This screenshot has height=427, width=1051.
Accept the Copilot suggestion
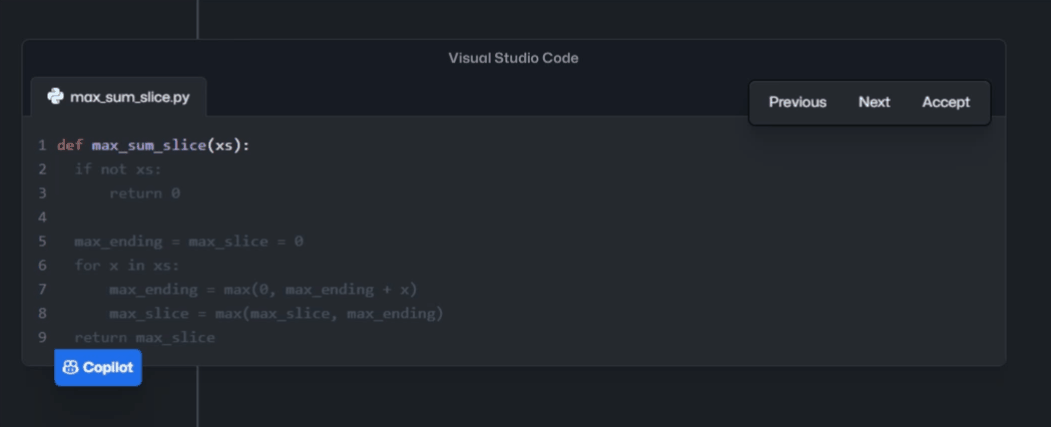[946, 103]
